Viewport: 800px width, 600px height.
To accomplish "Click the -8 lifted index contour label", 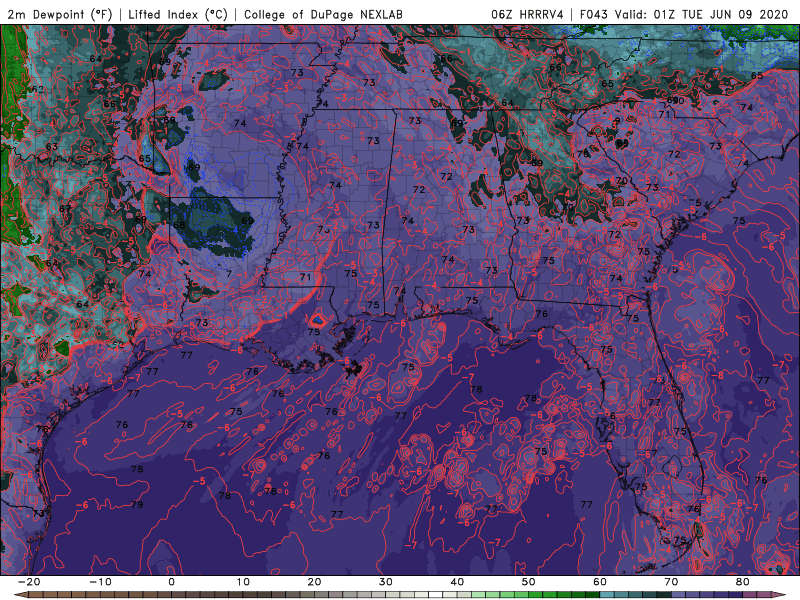I will [718, 376].
